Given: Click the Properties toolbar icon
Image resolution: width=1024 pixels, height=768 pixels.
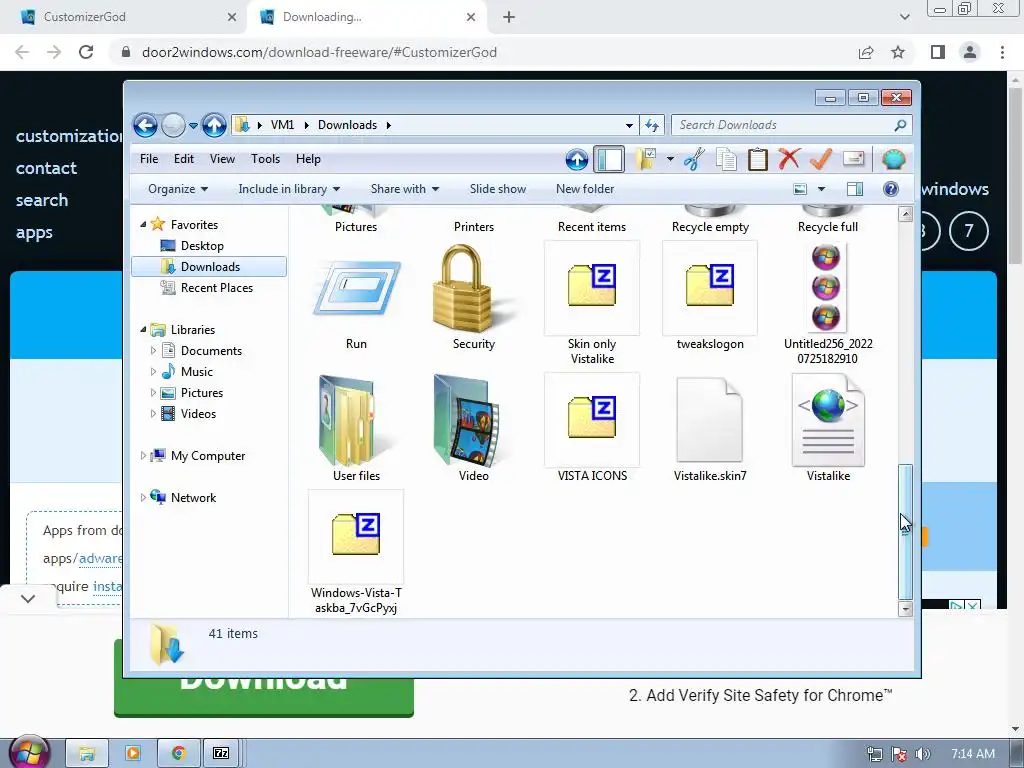Looking at the screenshot, I should click(854, 159).
